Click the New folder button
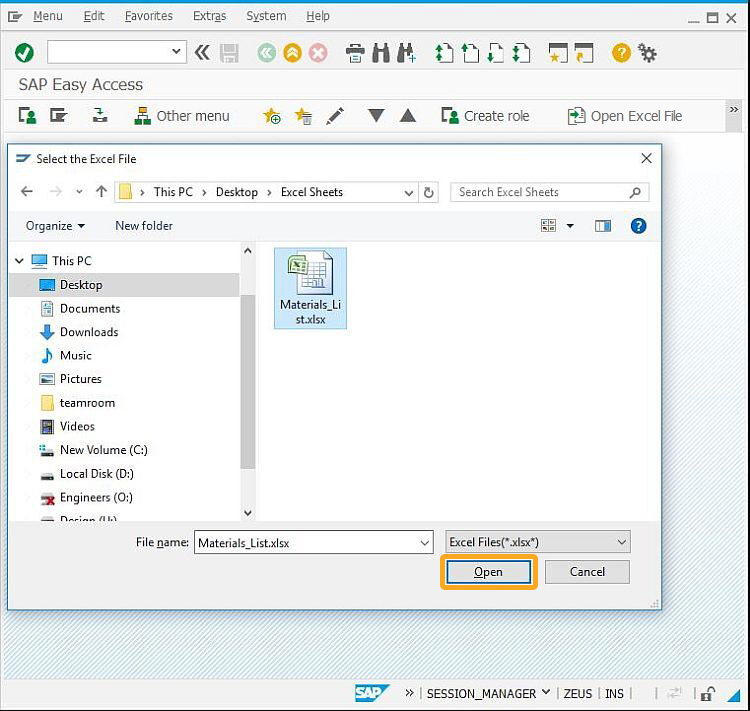This screenshot has height=711, width=750. point(144,226)
